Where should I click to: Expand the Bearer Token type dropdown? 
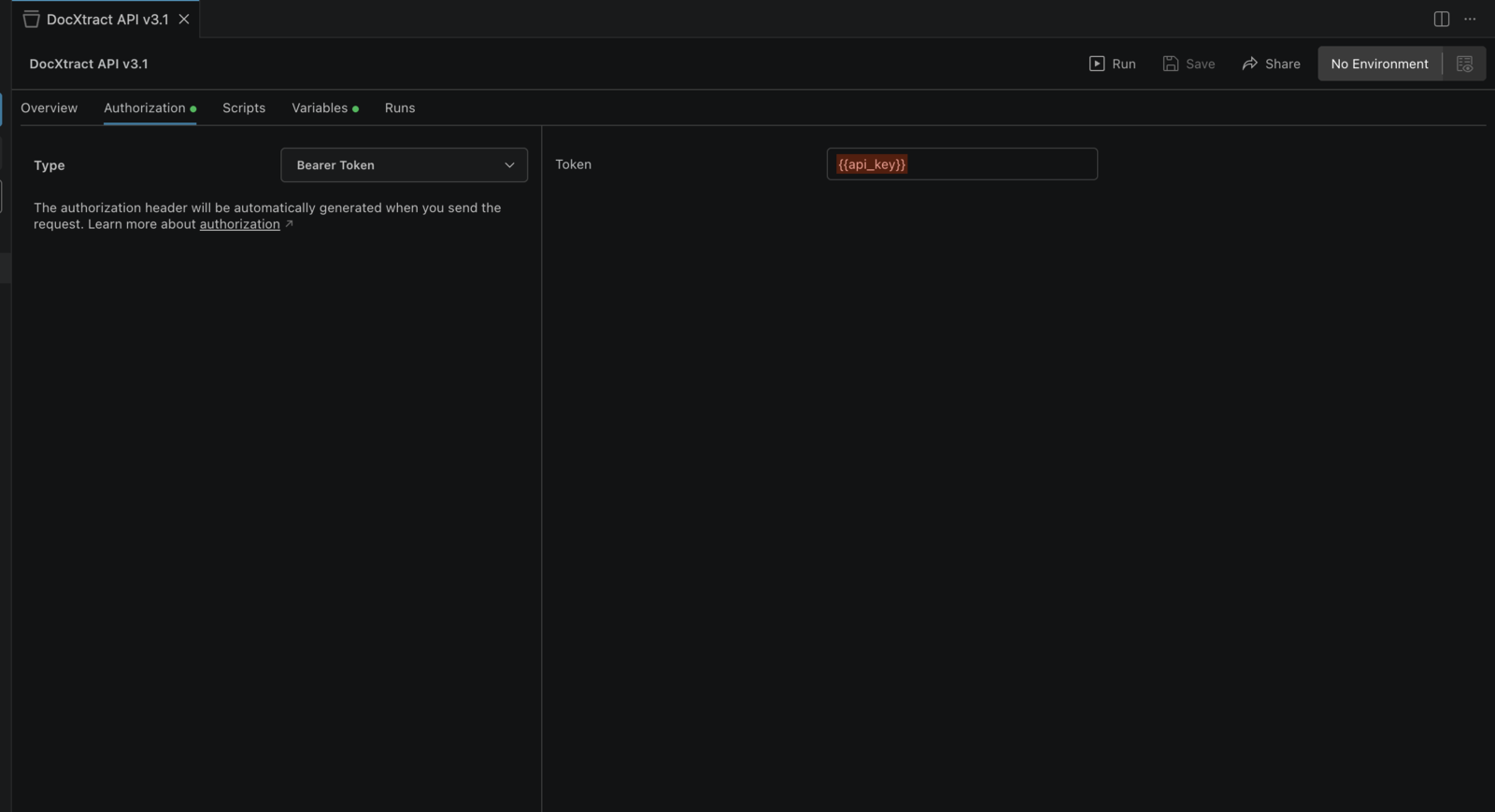click(x=404, y=164)
